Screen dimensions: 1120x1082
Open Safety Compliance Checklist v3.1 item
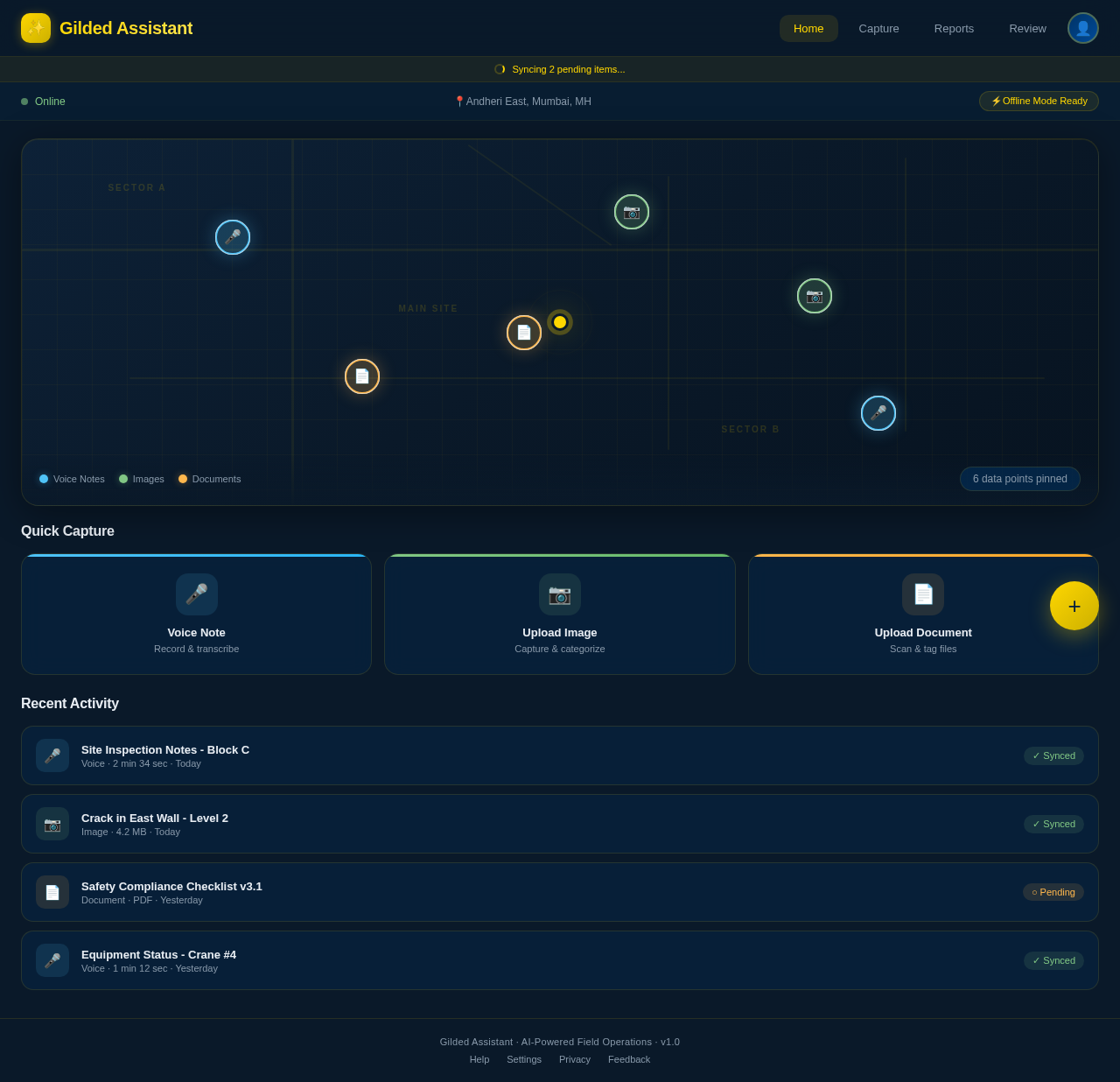(x=560, y=892)
